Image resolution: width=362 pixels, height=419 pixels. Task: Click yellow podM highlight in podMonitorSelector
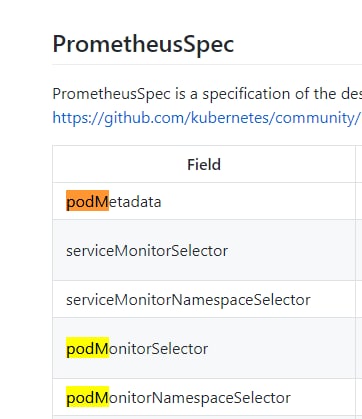point(87,347)
